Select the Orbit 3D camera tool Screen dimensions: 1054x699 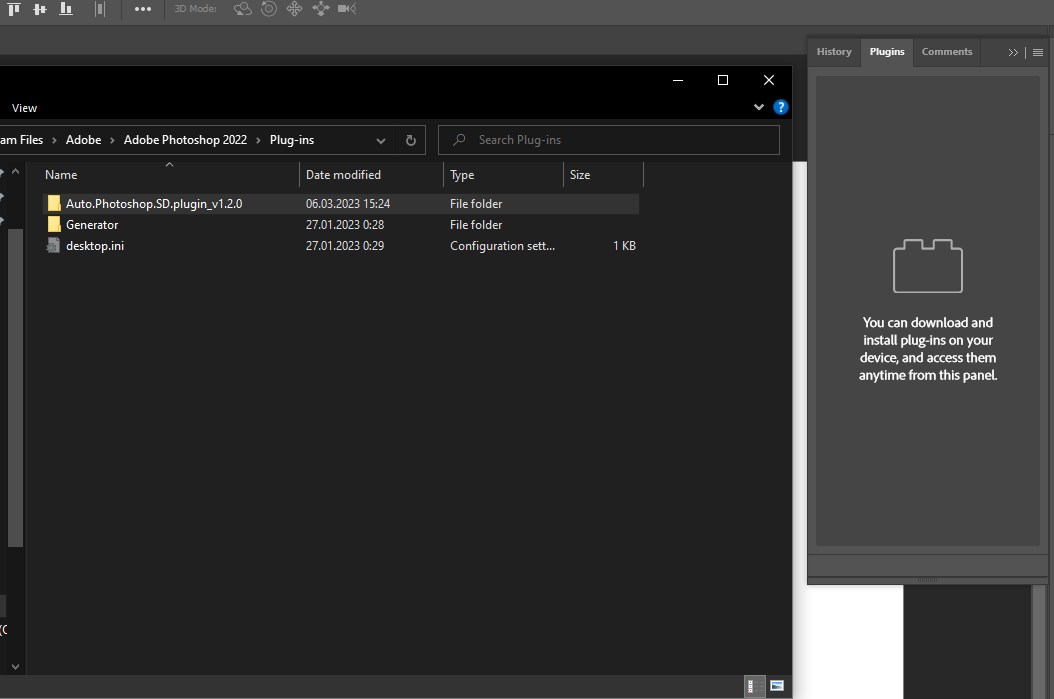[241, 9]
